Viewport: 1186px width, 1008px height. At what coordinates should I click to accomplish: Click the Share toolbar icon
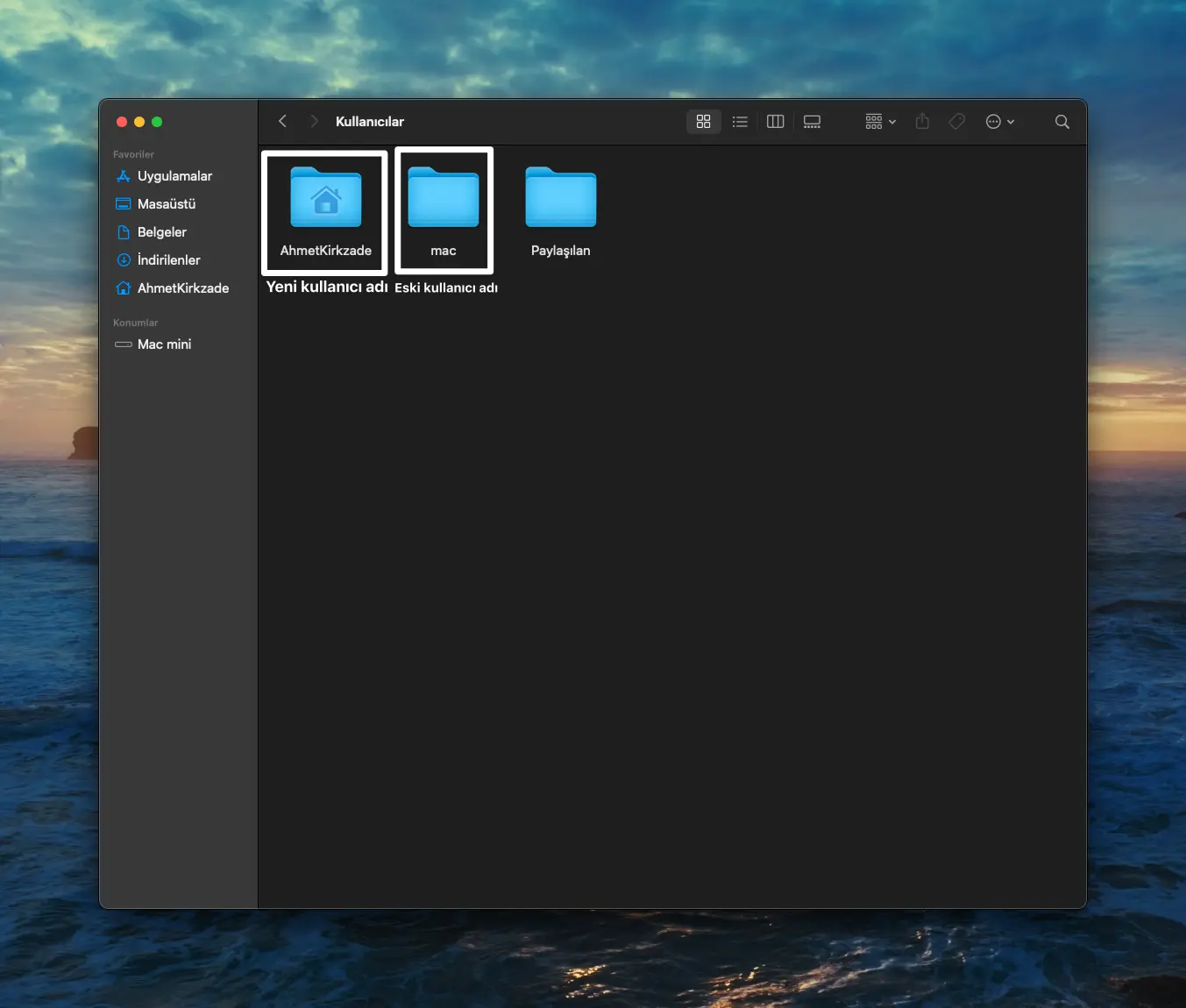[x=922, y=122]
